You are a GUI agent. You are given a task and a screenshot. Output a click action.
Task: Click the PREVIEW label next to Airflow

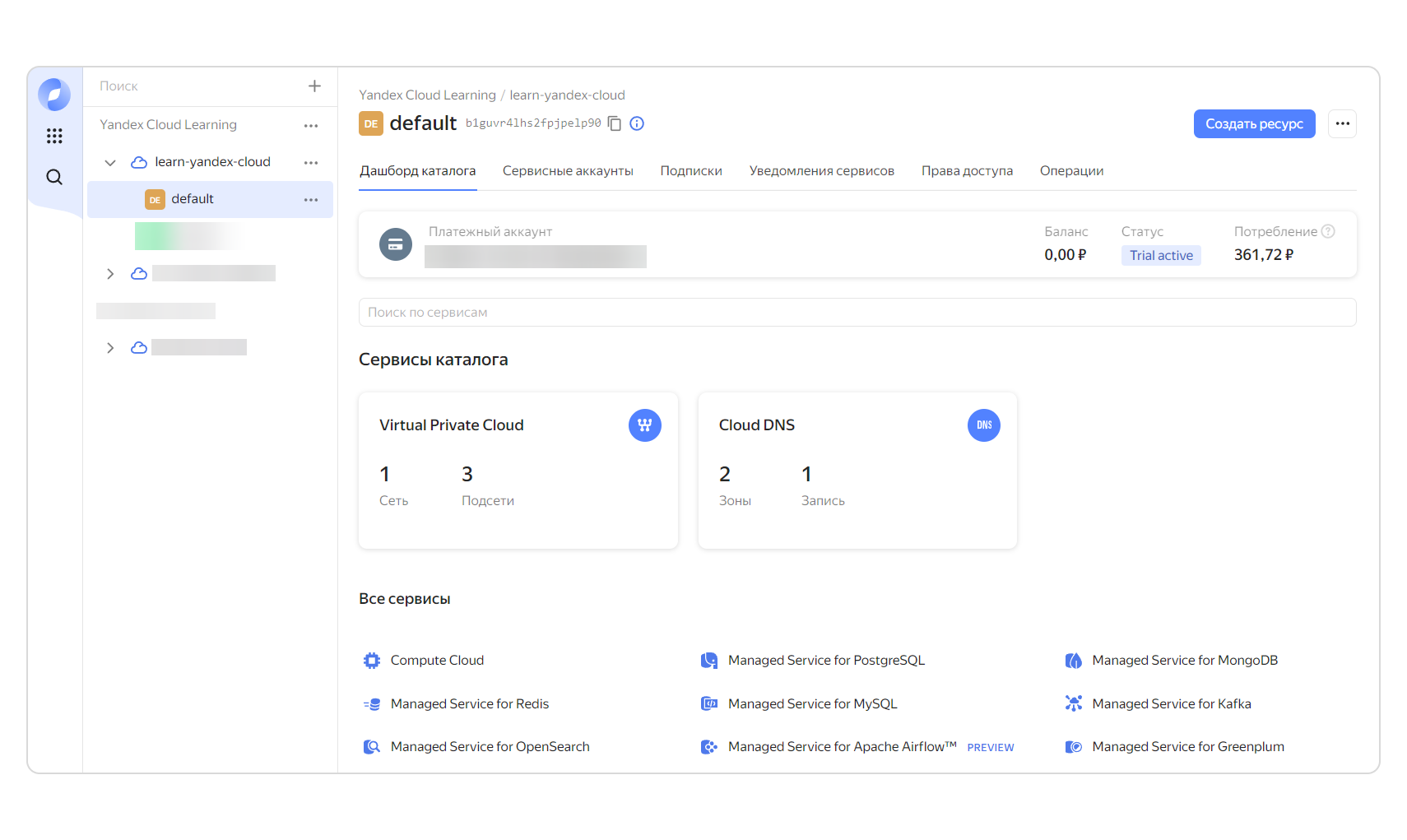pos(990,748)
